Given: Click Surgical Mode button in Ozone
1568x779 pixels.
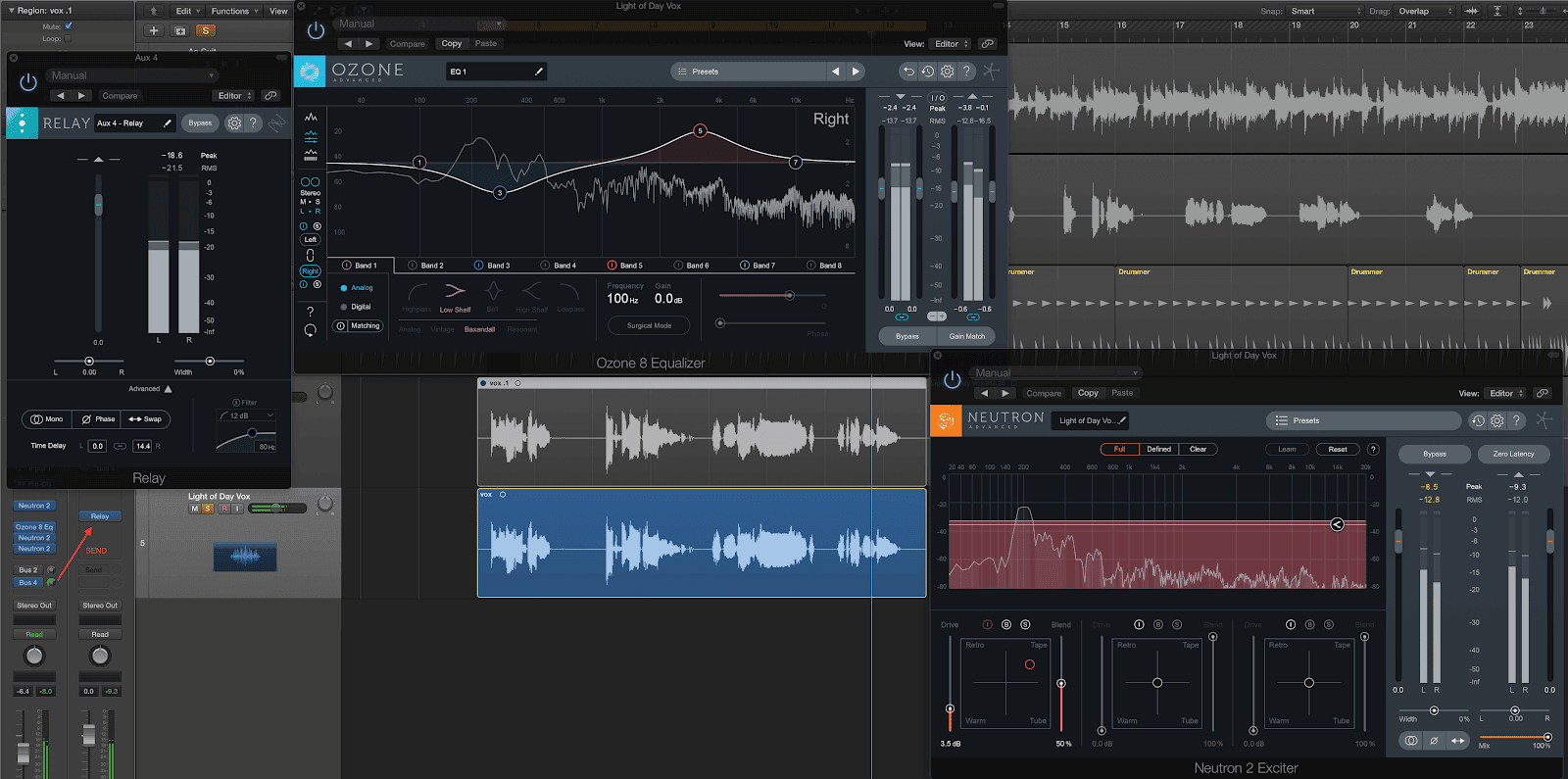Looking at the screenshot, I should pos(649,325).
